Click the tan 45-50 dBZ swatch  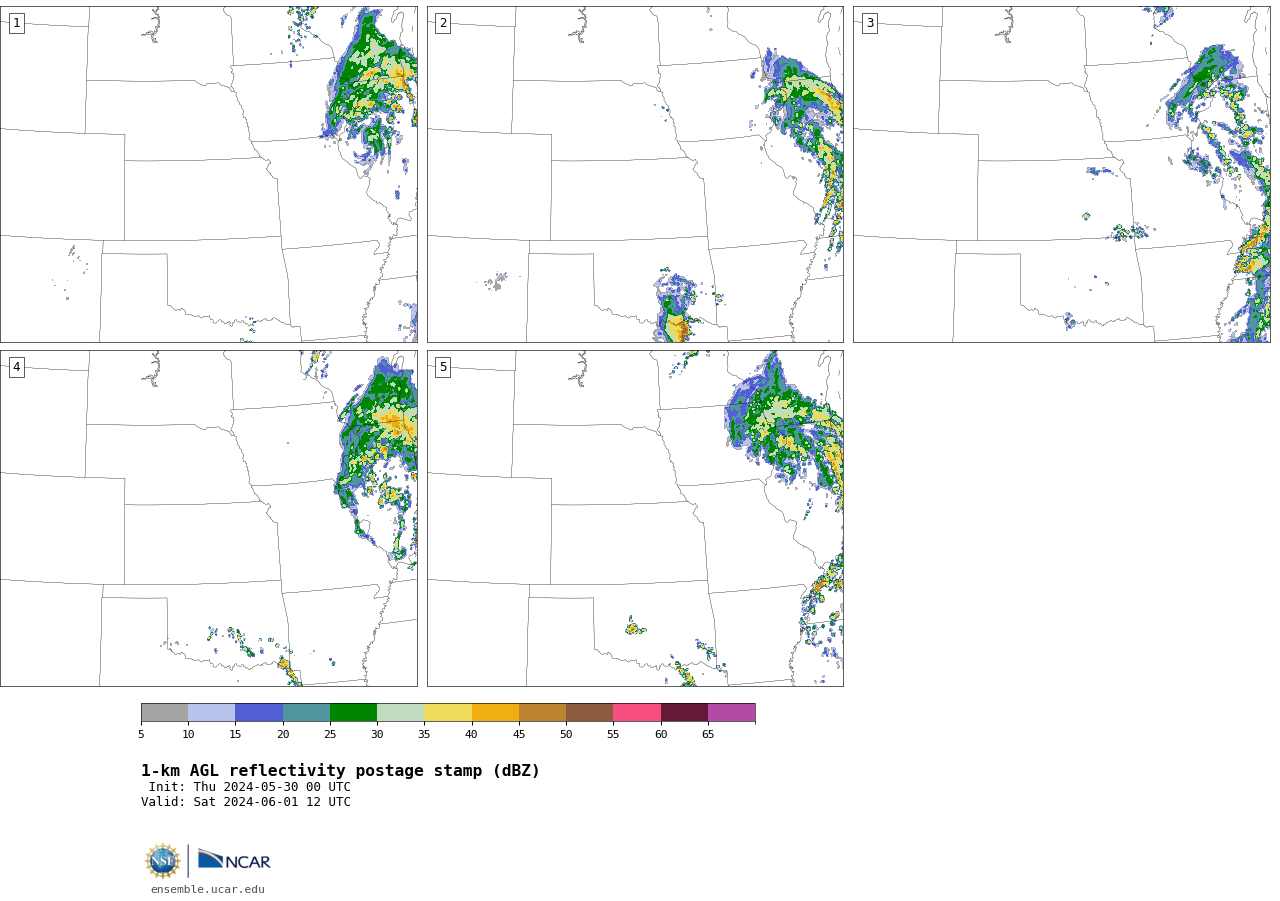coord(542,713)
